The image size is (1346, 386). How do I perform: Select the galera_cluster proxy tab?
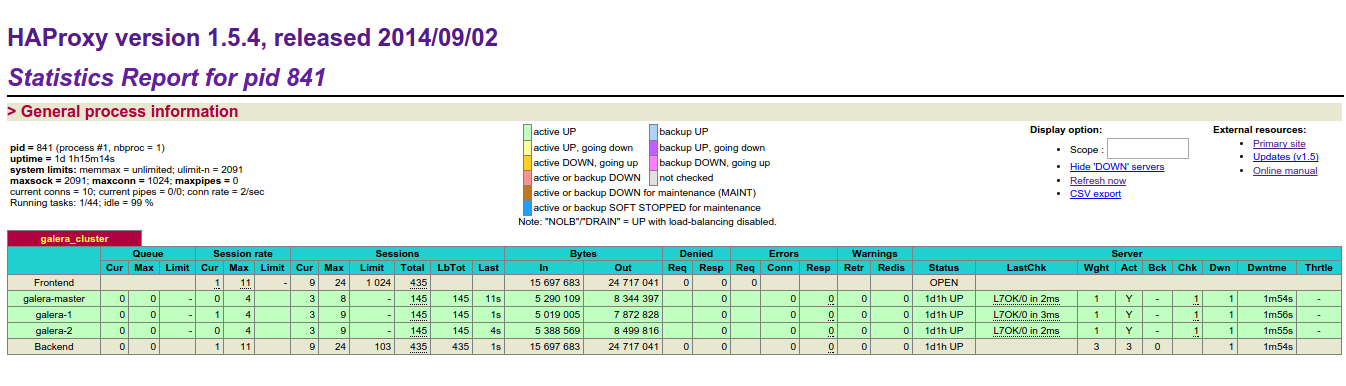coord(75,239)
